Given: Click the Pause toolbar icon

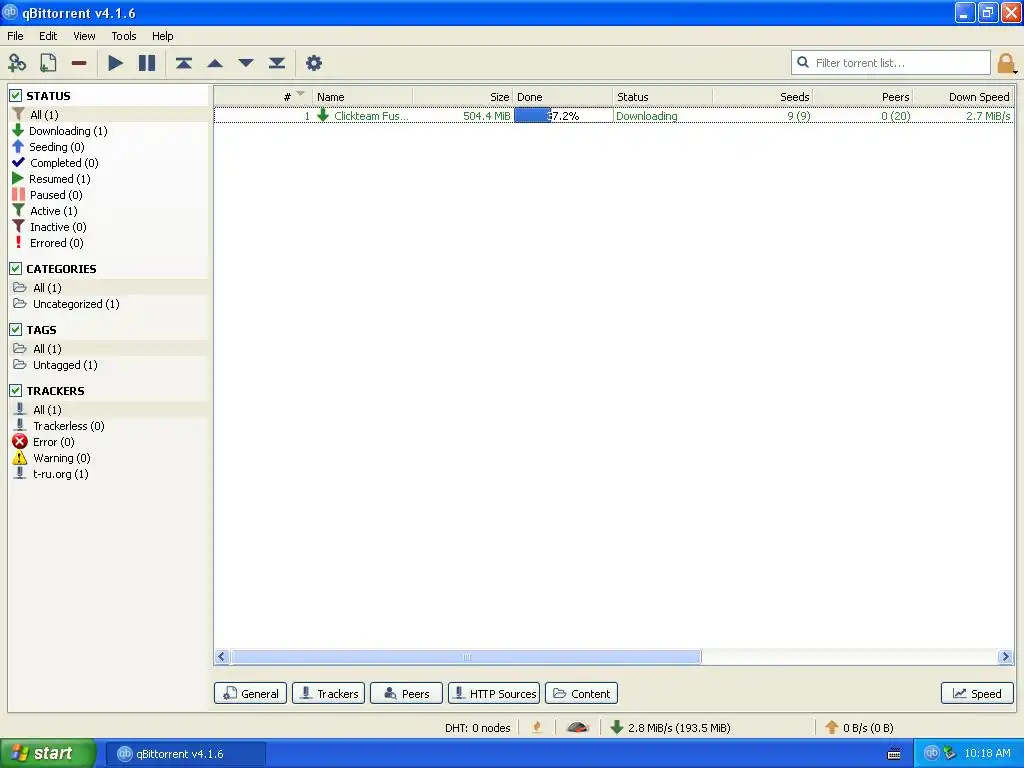Looking at the screenshot, I should (147, 63).
